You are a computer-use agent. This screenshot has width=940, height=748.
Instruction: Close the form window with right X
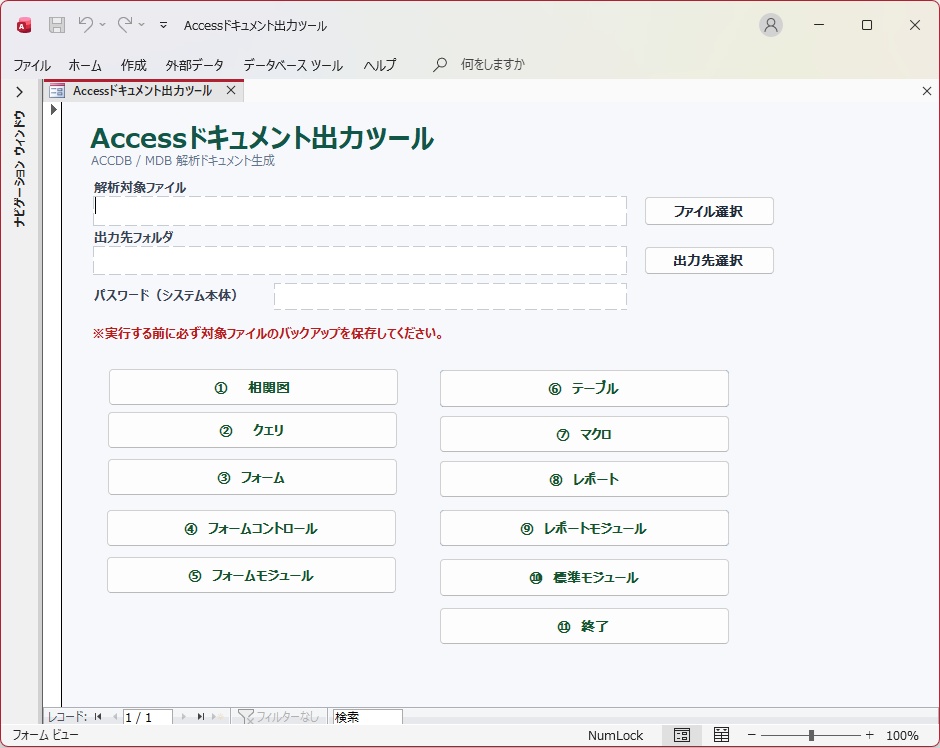pyautogui.click(x=927, y=91)
